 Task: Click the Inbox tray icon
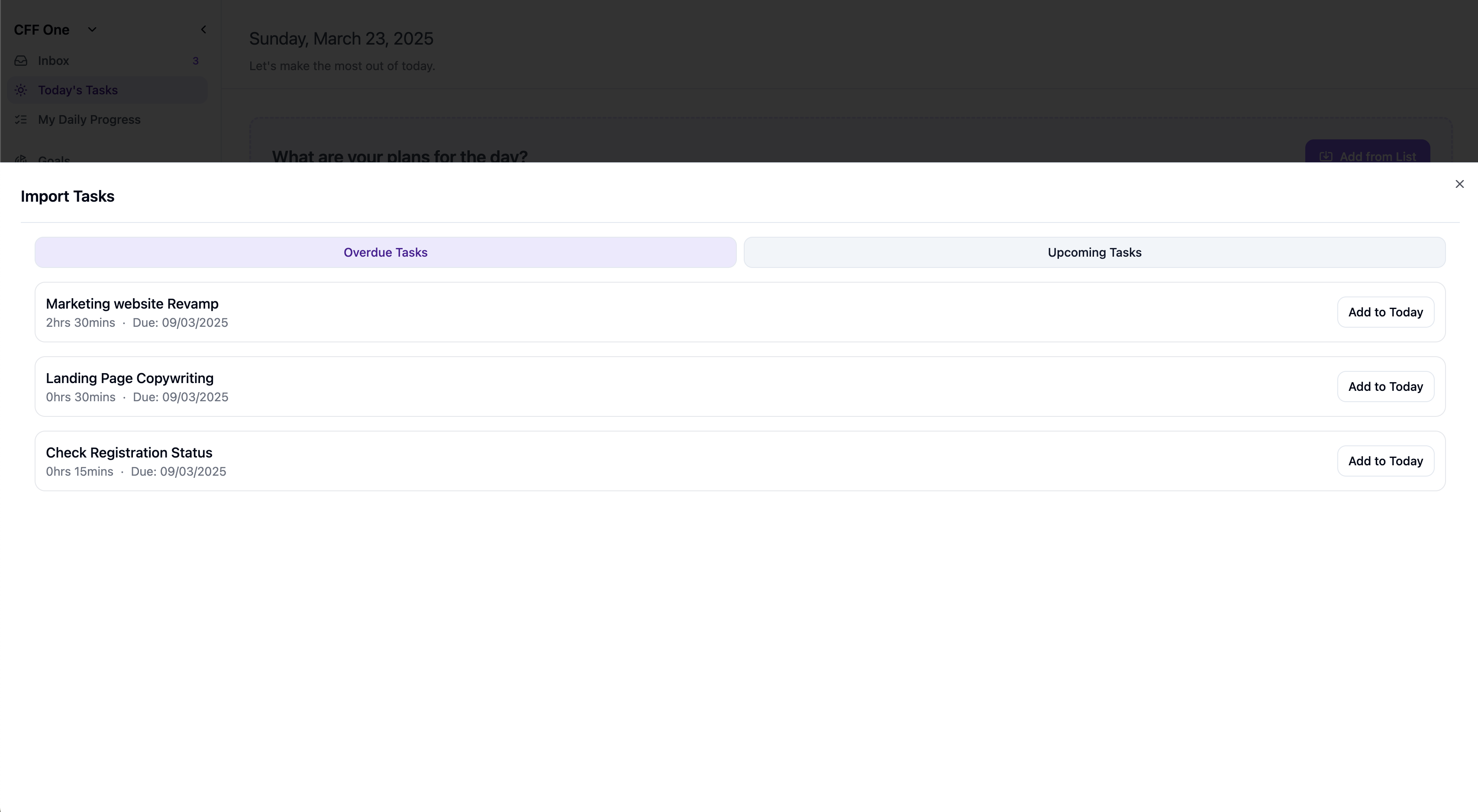[x=21, y=61]
